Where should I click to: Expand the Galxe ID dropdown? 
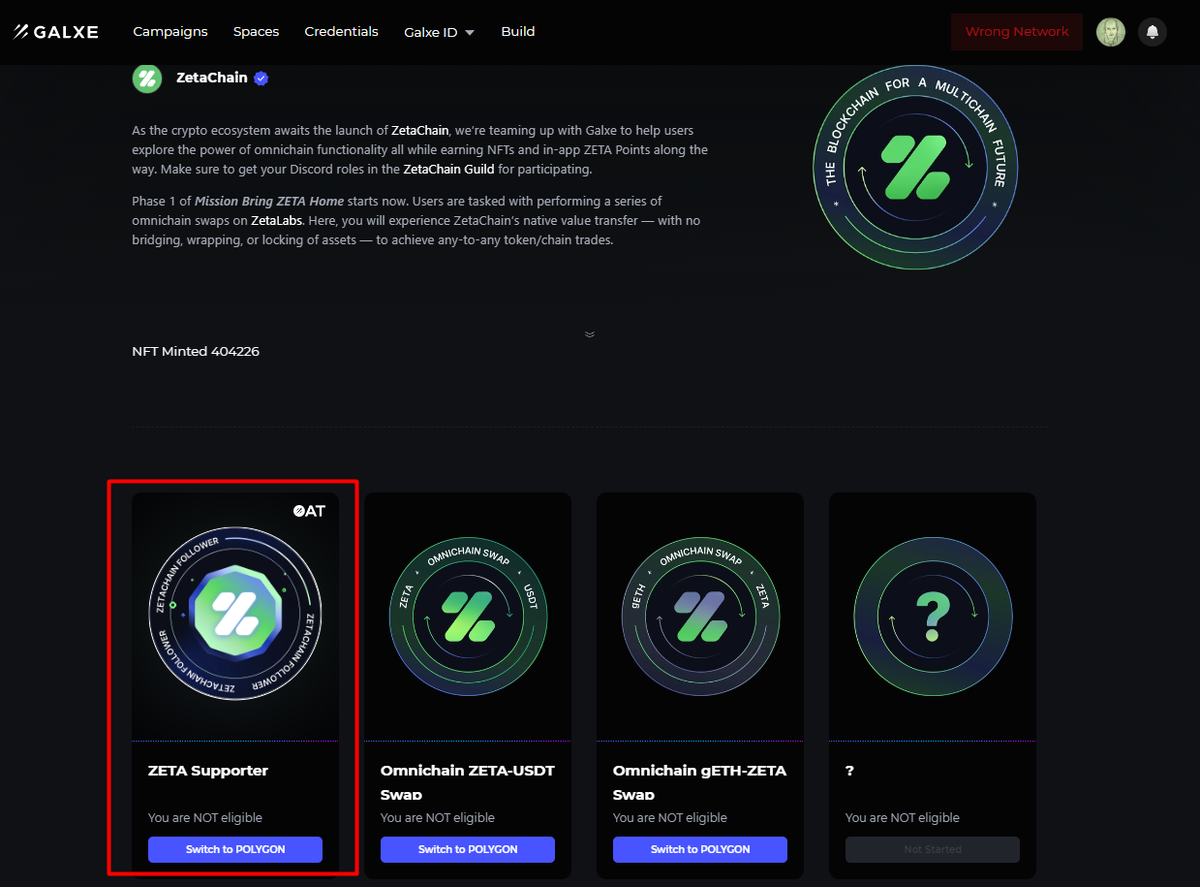pos(439,32)
